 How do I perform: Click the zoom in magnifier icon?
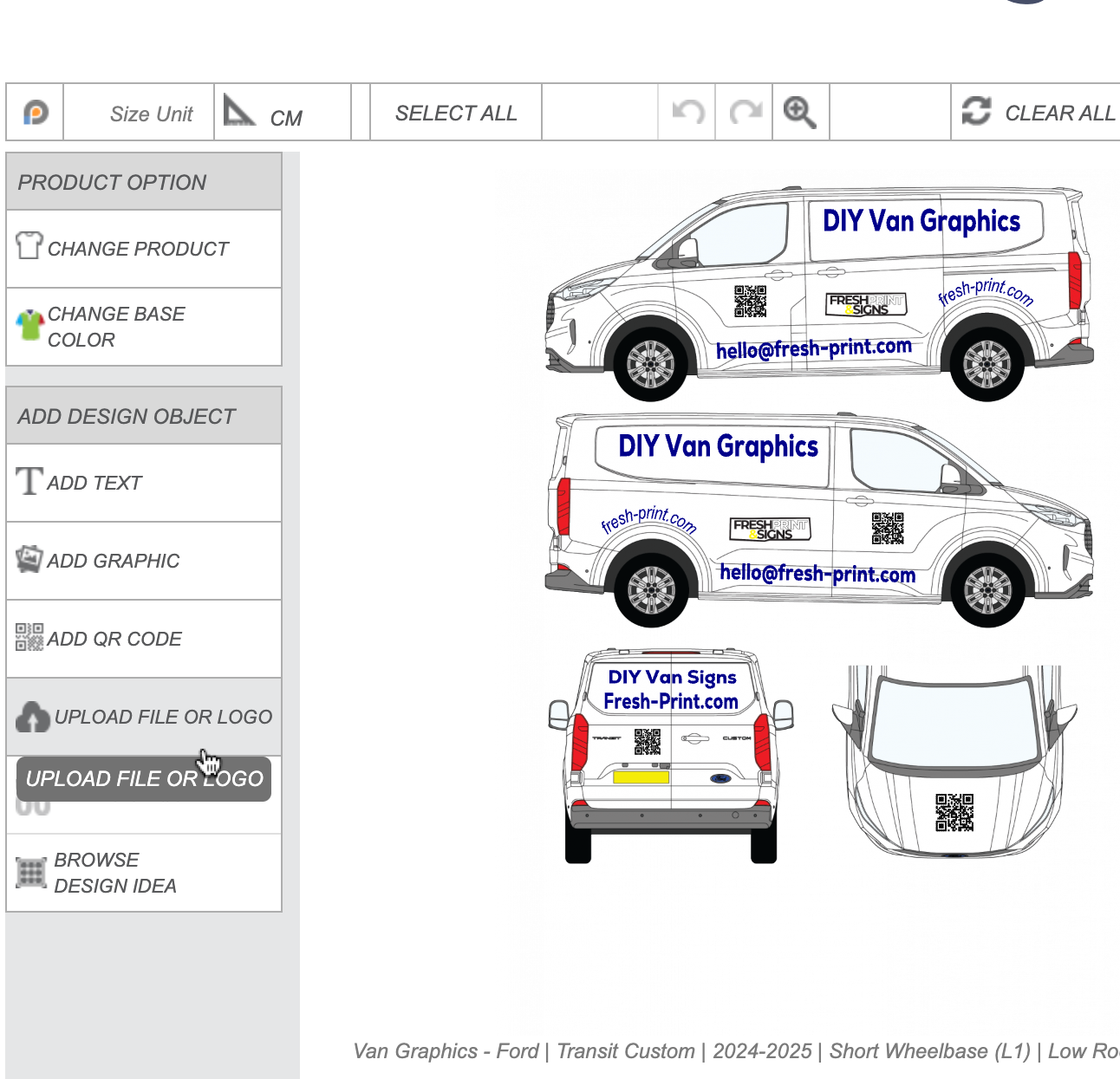tap(799, 113)
